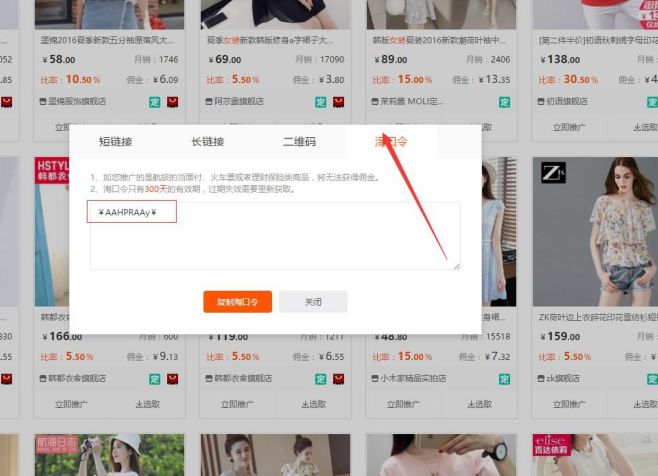
Task: Click the 佣金 ¥13.35 value
Action: coord(495,79)
